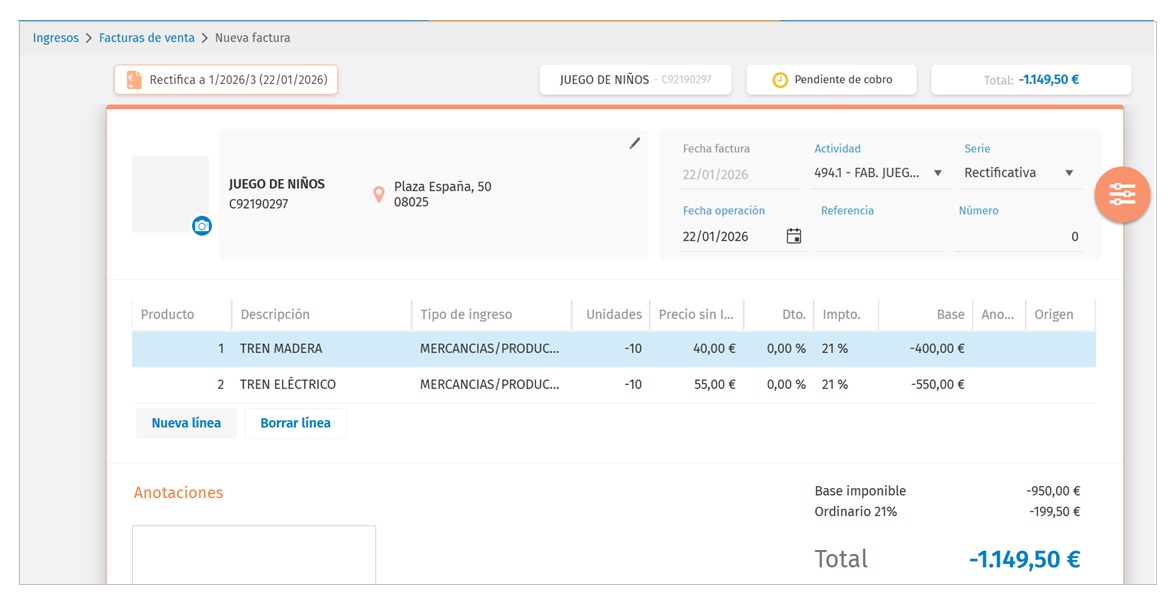Expand the Actividad dropdown

(938, 173)
